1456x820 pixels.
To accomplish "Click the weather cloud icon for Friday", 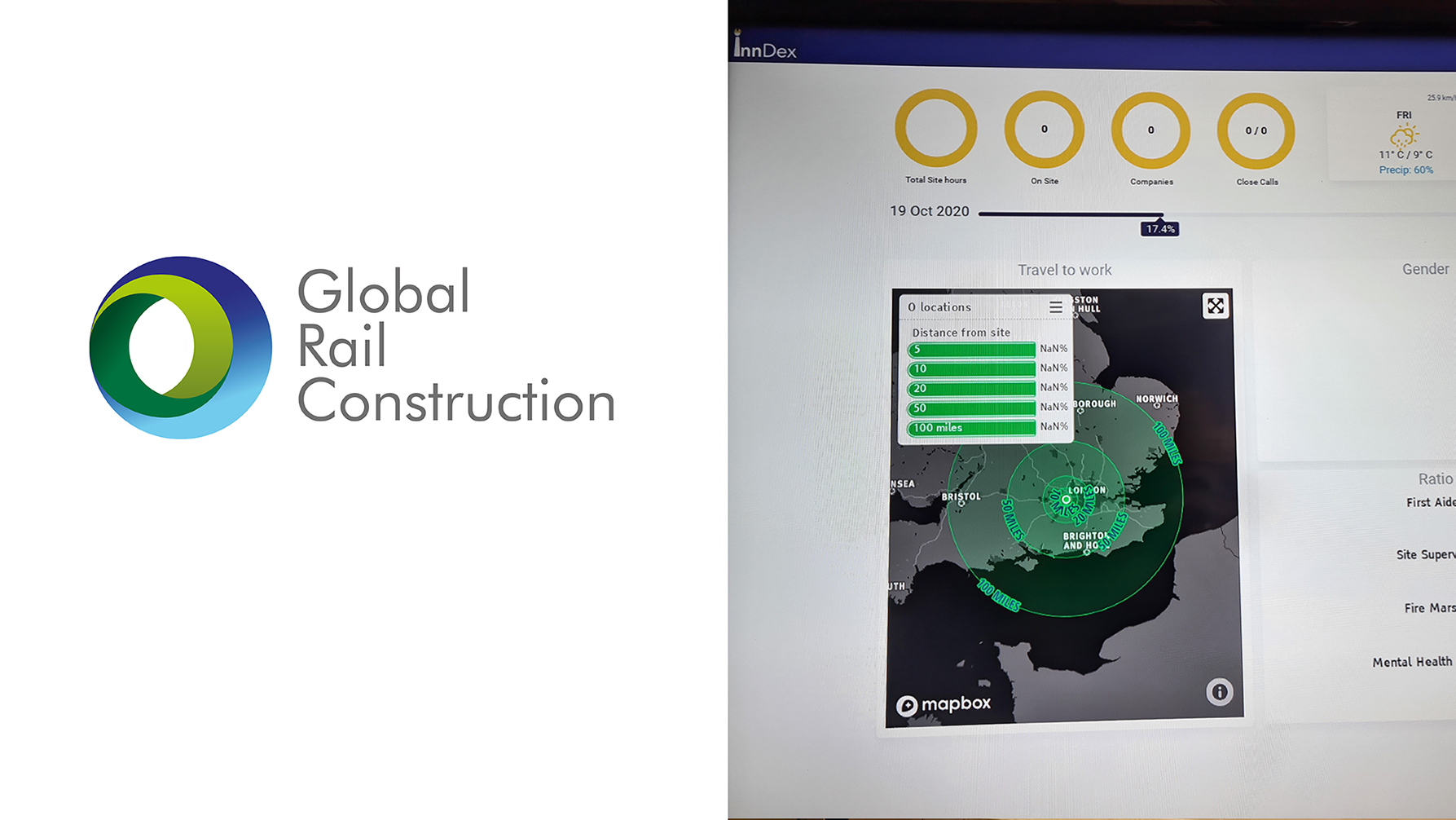I will (x=1404, y=135).
